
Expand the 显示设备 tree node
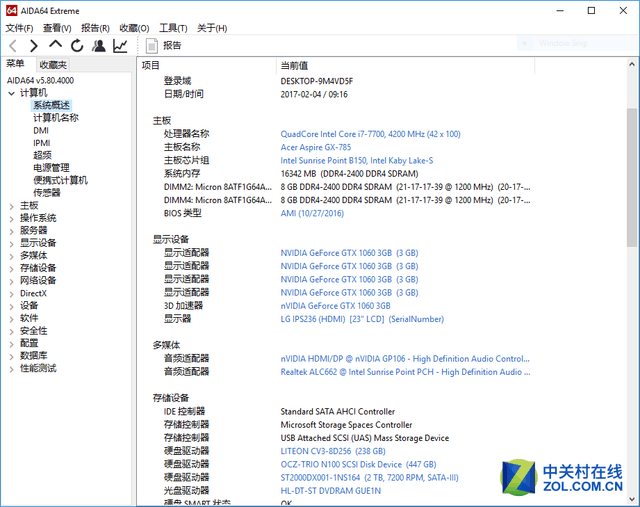coord(11,244)
